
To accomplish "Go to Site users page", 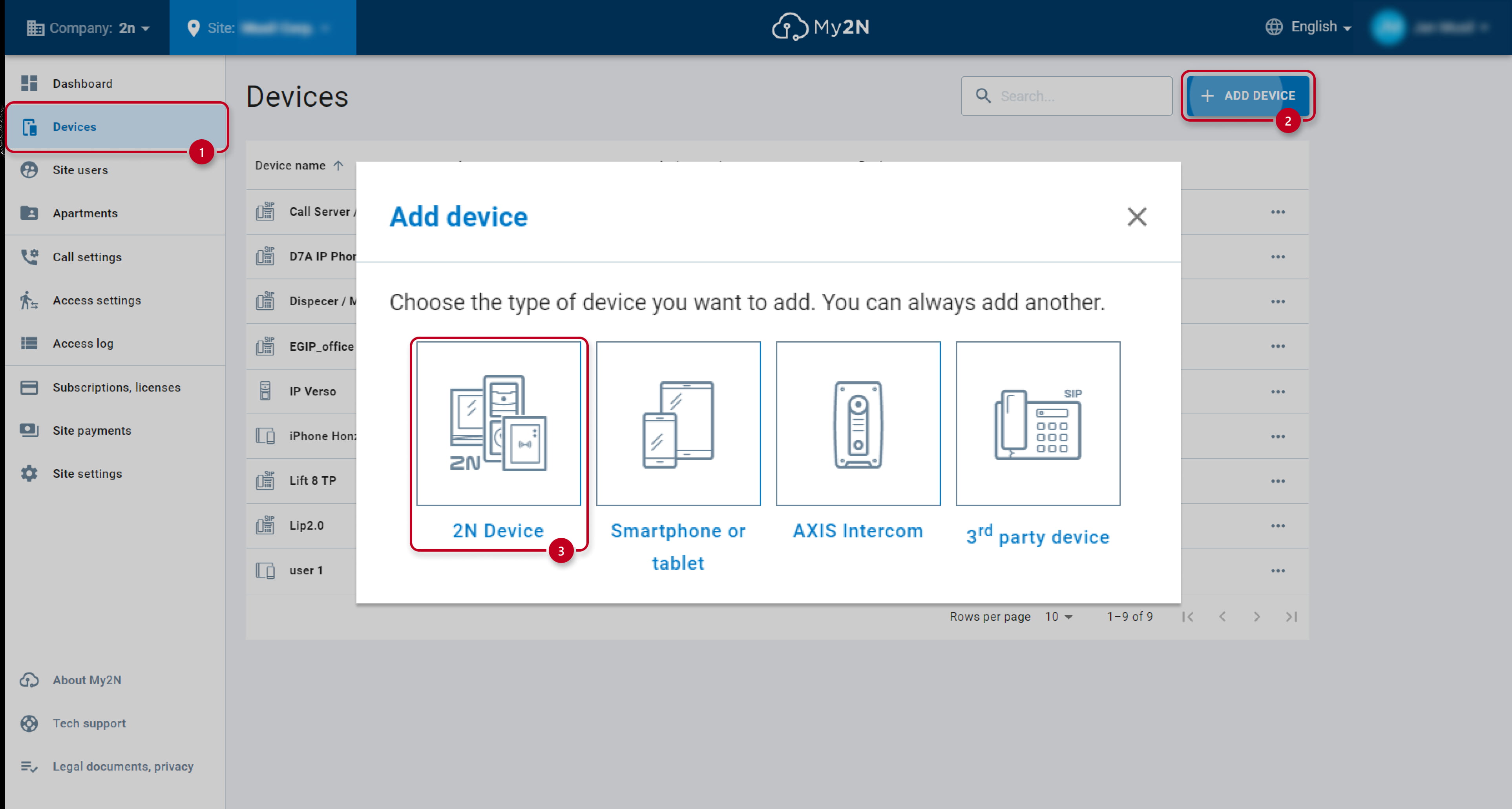I will (115, 170).
